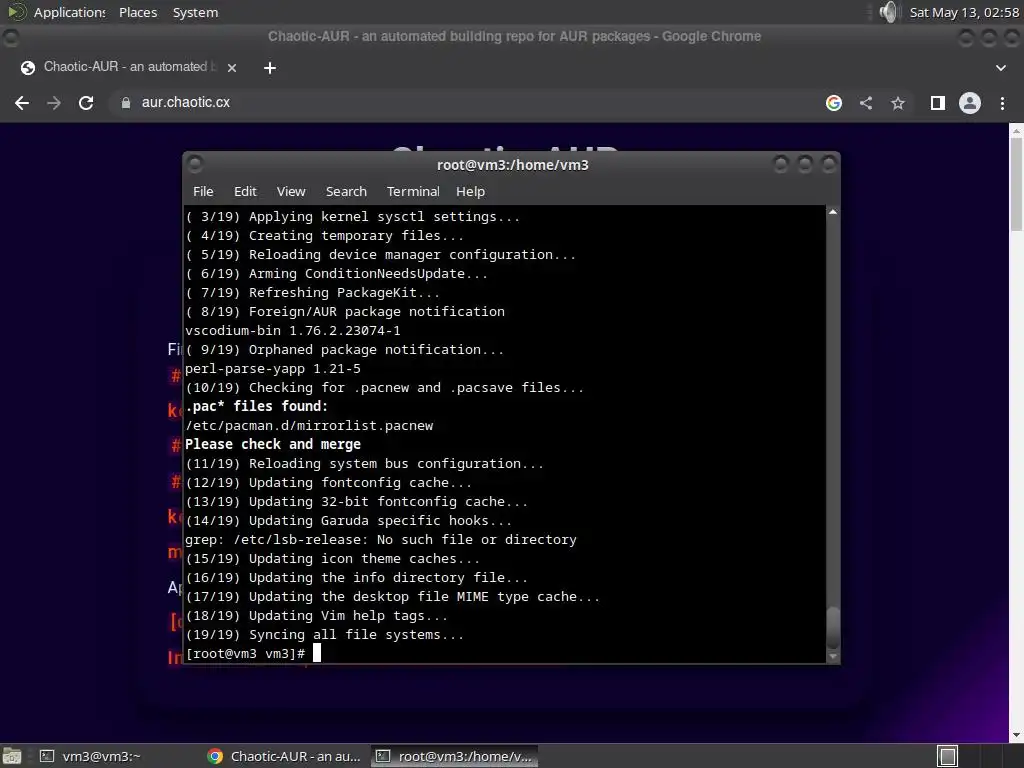The image size is (1024, 768).
Task: Click the perl-parse-yapp 1.21-5 line
Action: [x=273, y=369]
